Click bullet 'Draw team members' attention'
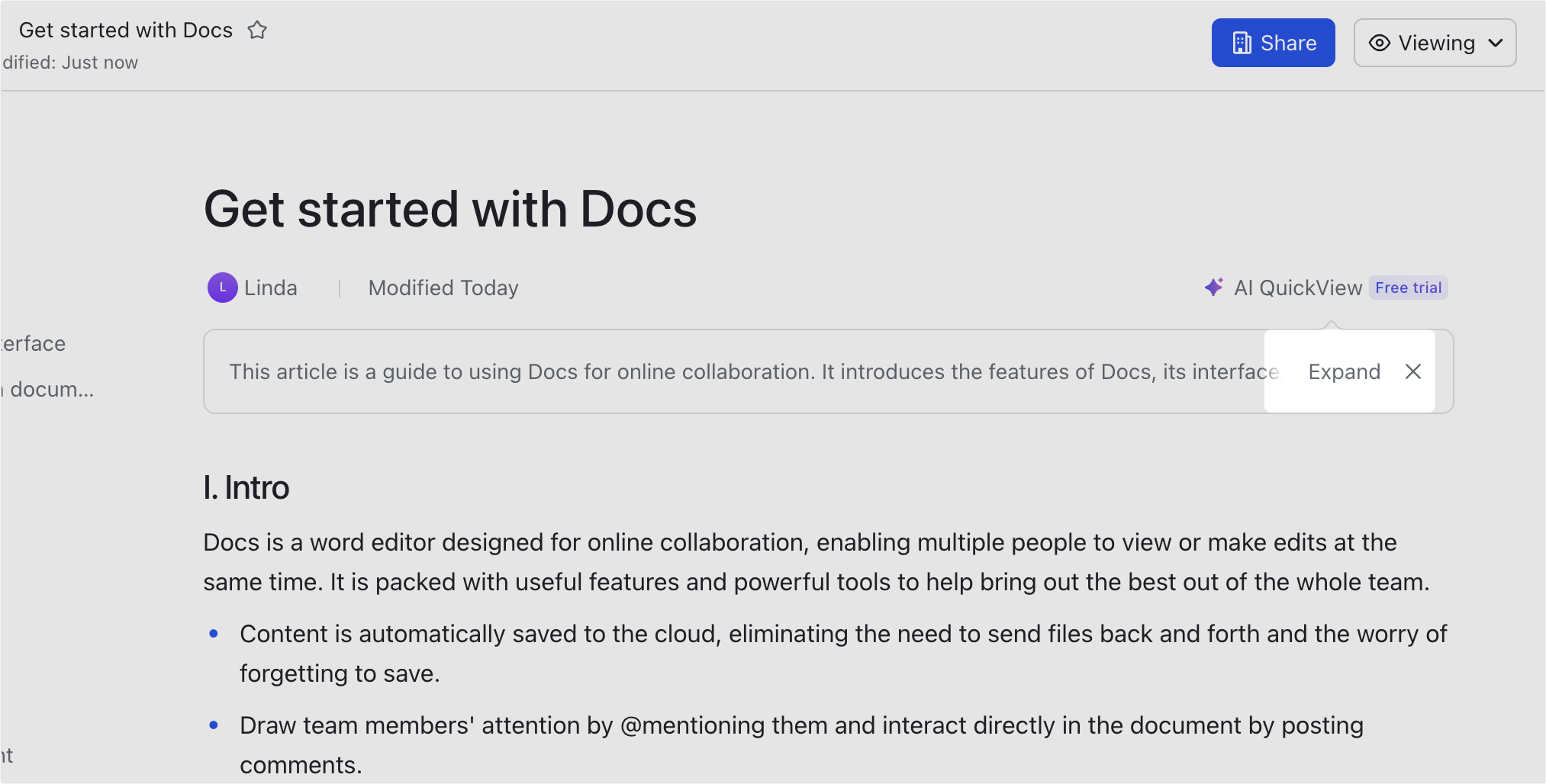The image size is (1546, 784). click(801, 745)
